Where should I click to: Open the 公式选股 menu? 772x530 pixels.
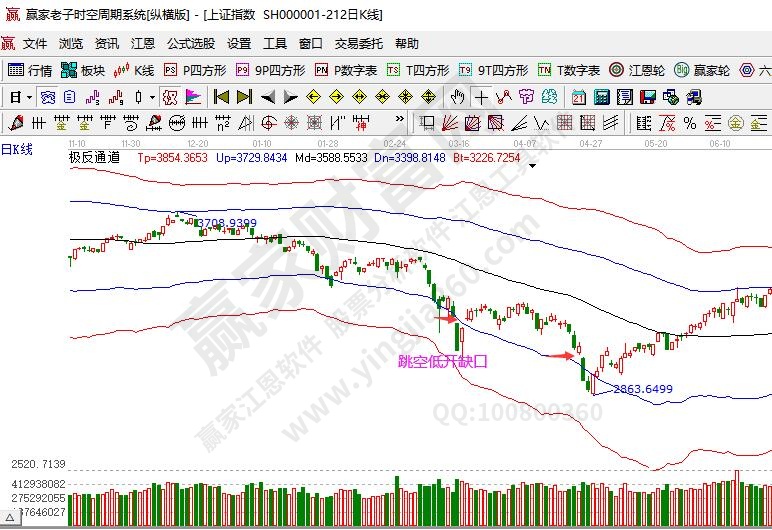point(191,44)
